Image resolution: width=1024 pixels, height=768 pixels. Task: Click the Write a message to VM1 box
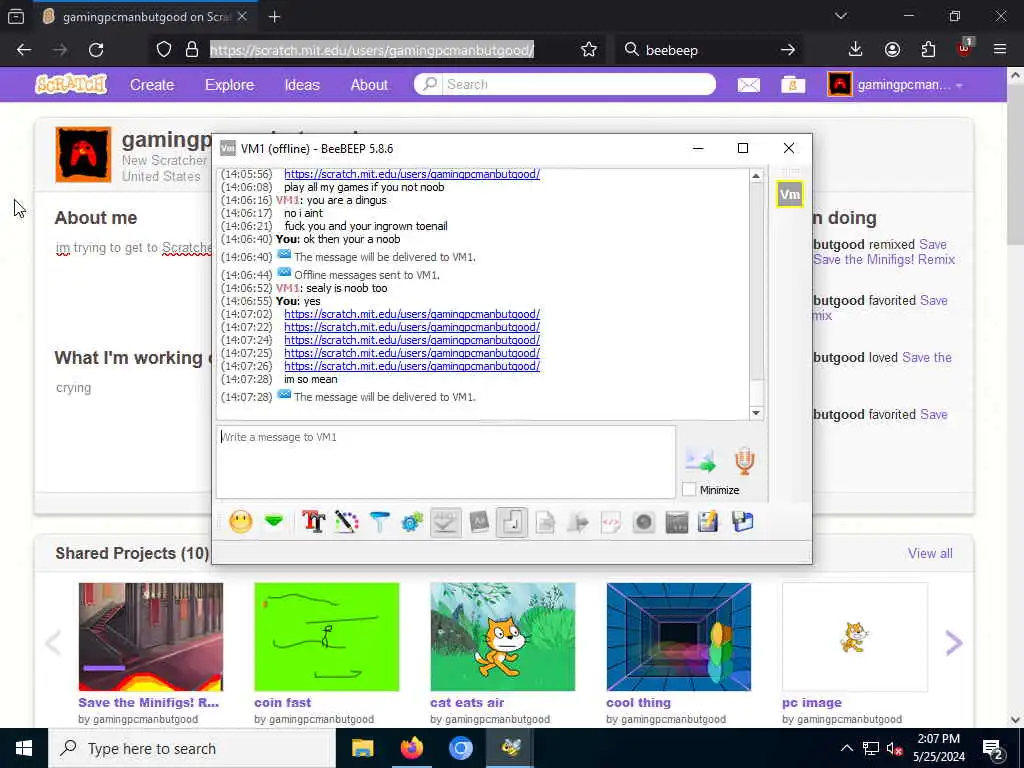click(x=445, y=462)
